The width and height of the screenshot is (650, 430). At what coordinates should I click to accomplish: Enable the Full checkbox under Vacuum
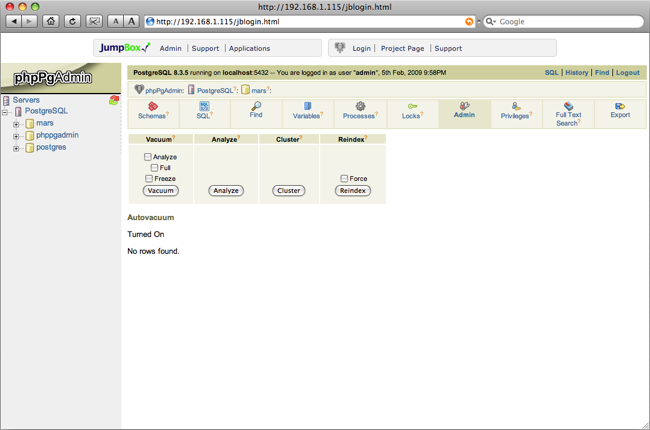click(154, 168)
